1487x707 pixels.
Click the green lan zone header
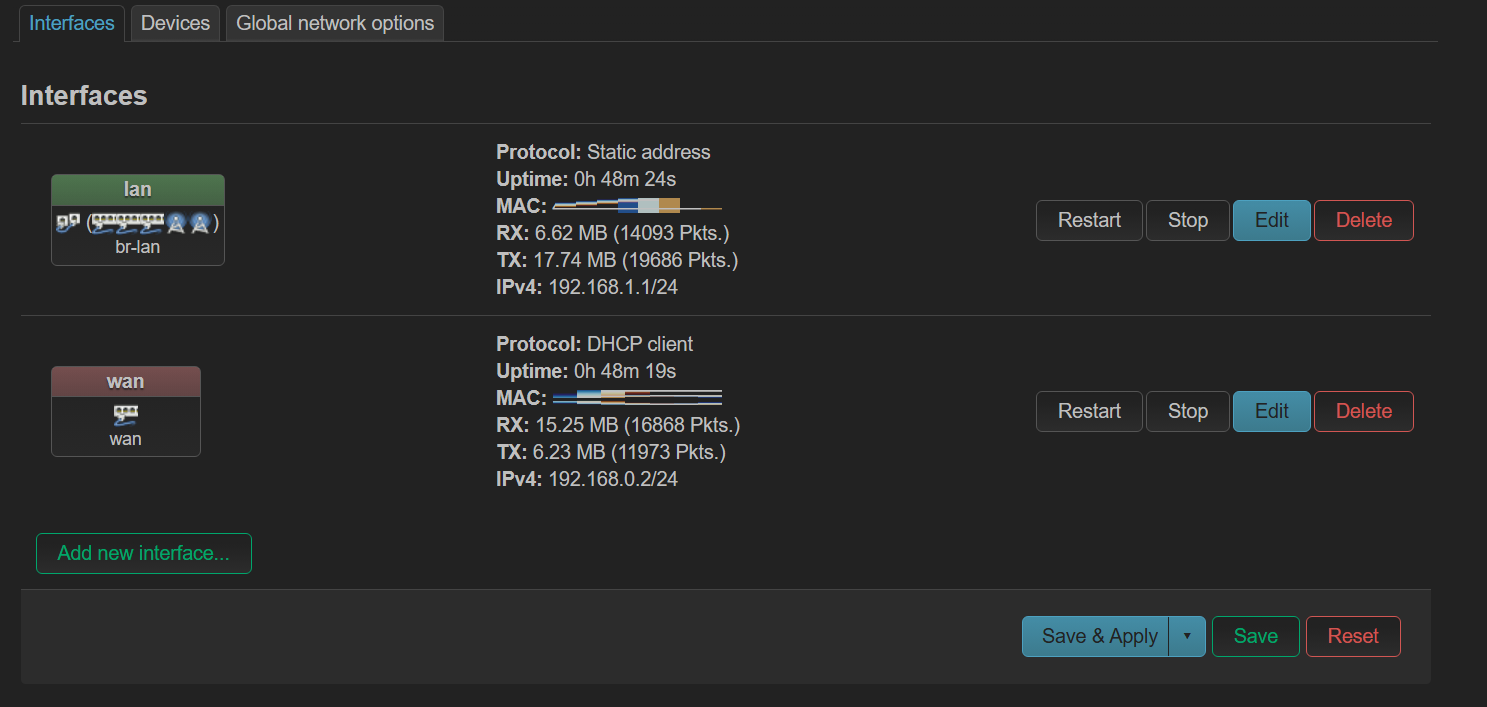pos(138,190)
